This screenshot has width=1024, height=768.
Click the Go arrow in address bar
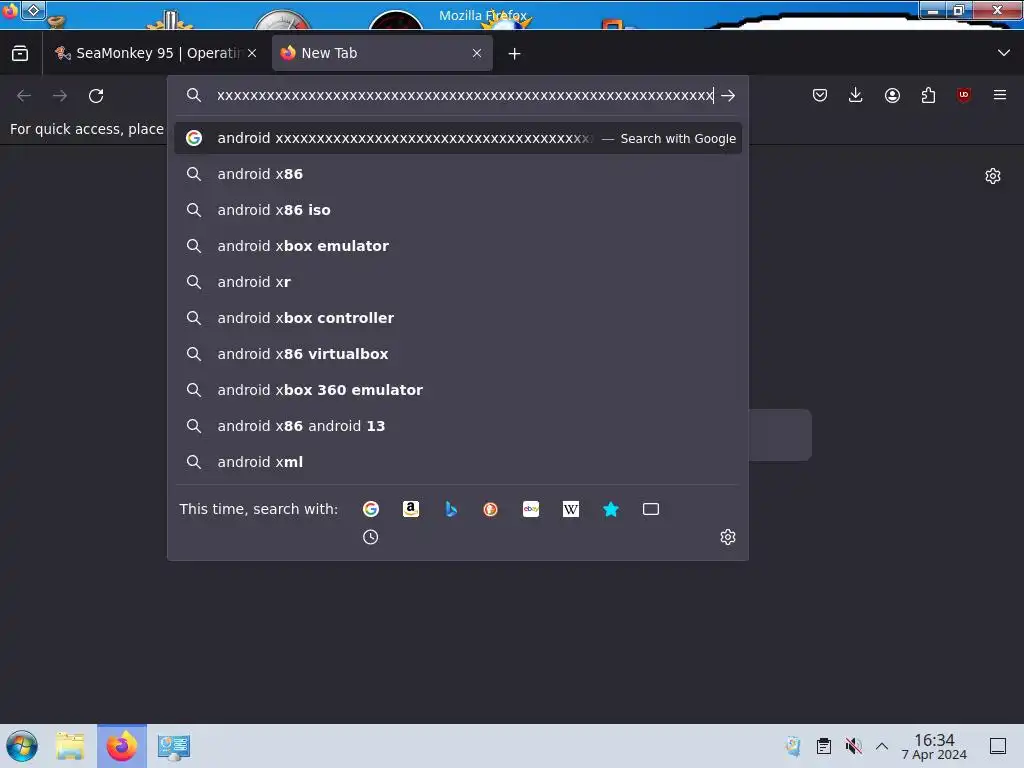[x=728, y=96]
